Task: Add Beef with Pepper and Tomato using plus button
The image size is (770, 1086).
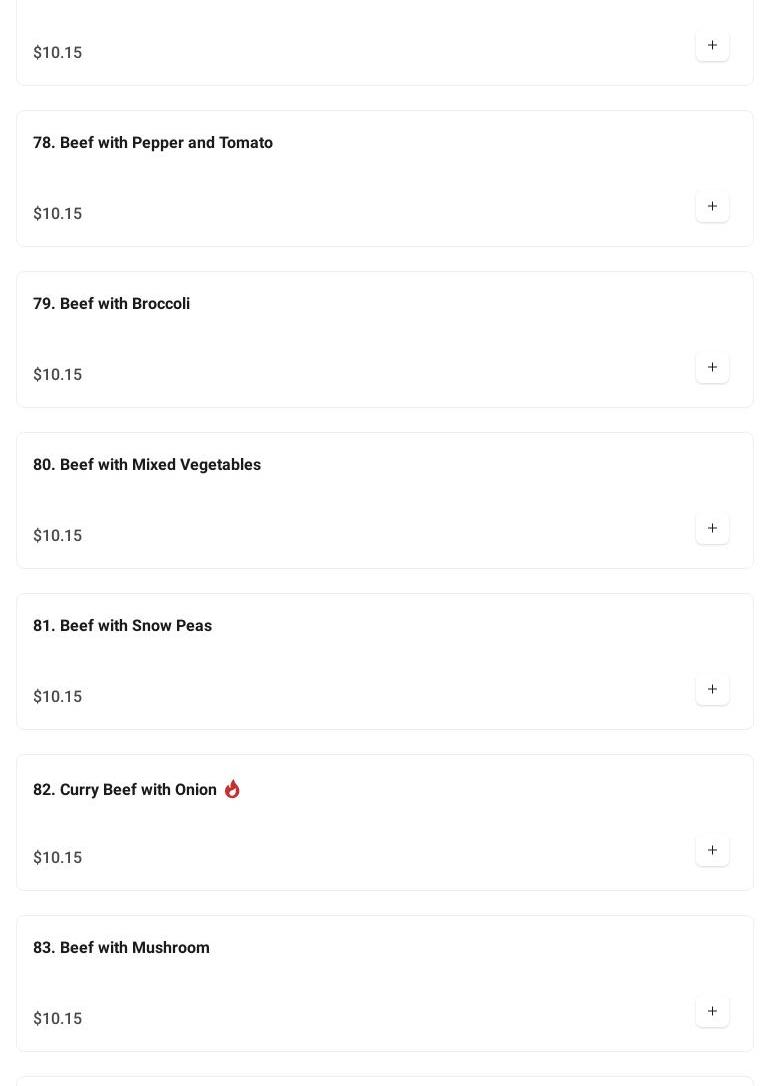Action: pos(712,207)
